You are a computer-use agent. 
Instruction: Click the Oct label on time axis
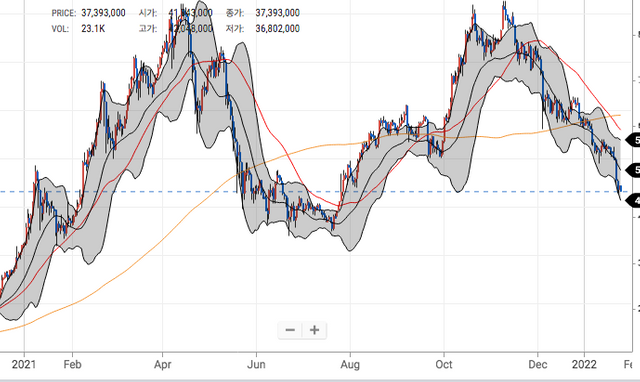click(444, 364)
